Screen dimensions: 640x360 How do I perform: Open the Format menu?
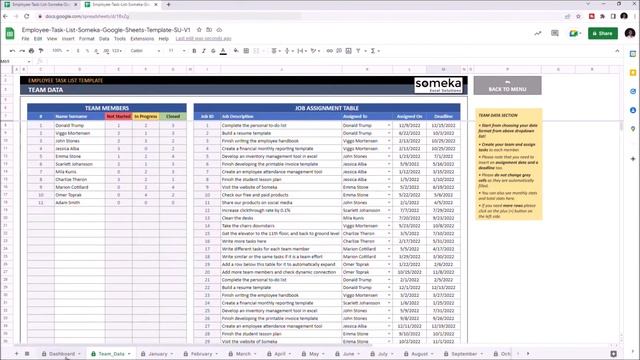87,39
